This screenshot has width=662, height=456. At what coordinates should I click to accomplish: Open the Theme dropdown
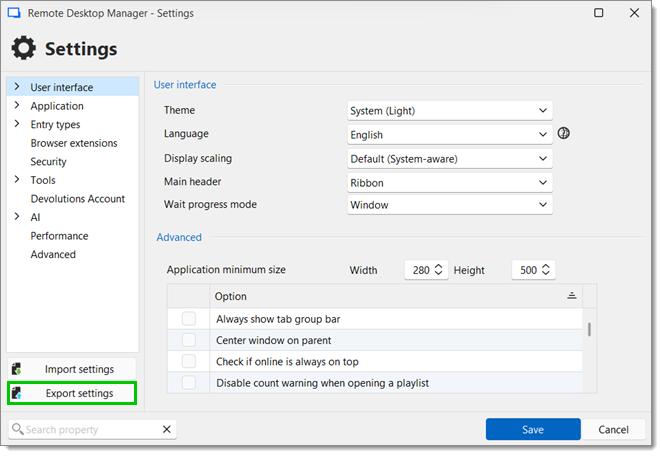[449, 111]
